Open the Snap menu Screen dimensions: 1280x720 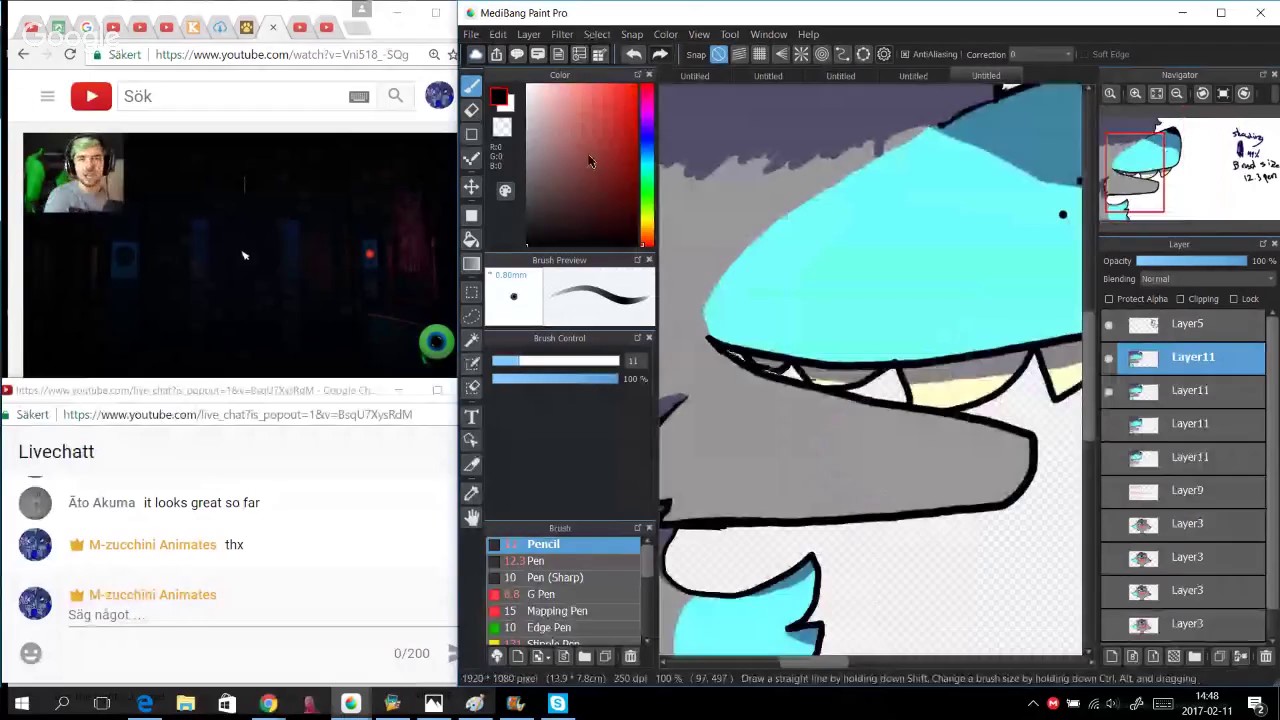click(632, 34)
